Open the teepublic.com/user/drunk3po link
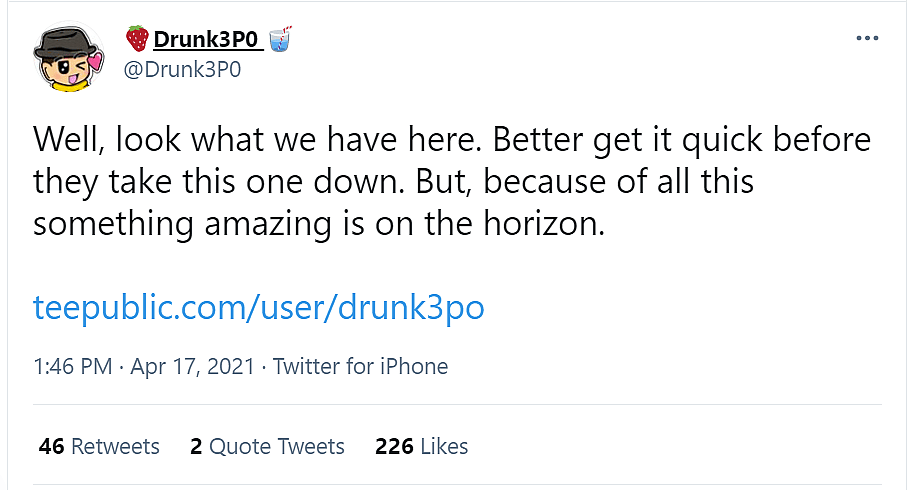This screenshot has width=910, height=490. coord(259,306)
